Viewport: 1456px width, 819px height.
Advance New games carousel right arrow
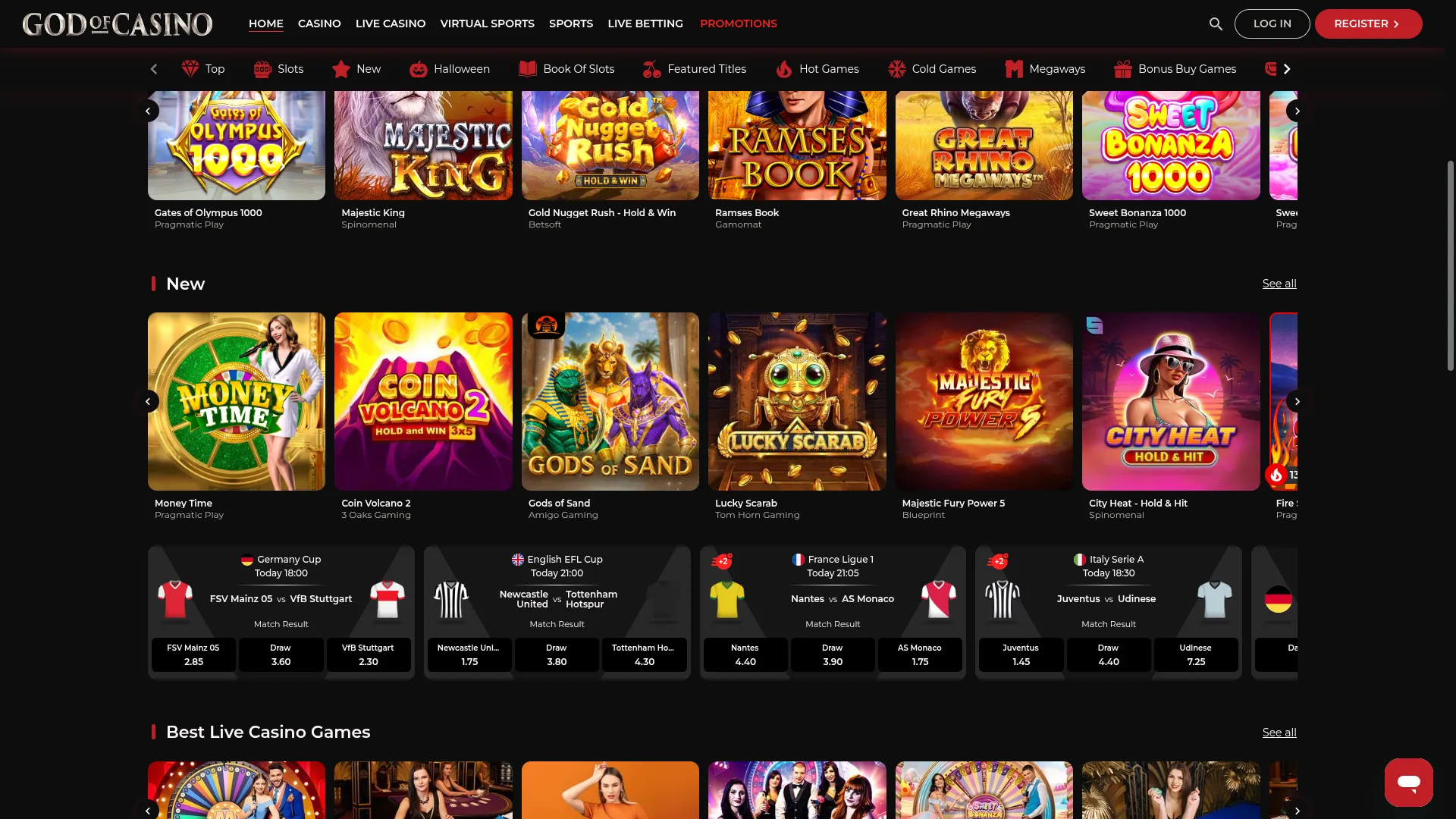1297,401
